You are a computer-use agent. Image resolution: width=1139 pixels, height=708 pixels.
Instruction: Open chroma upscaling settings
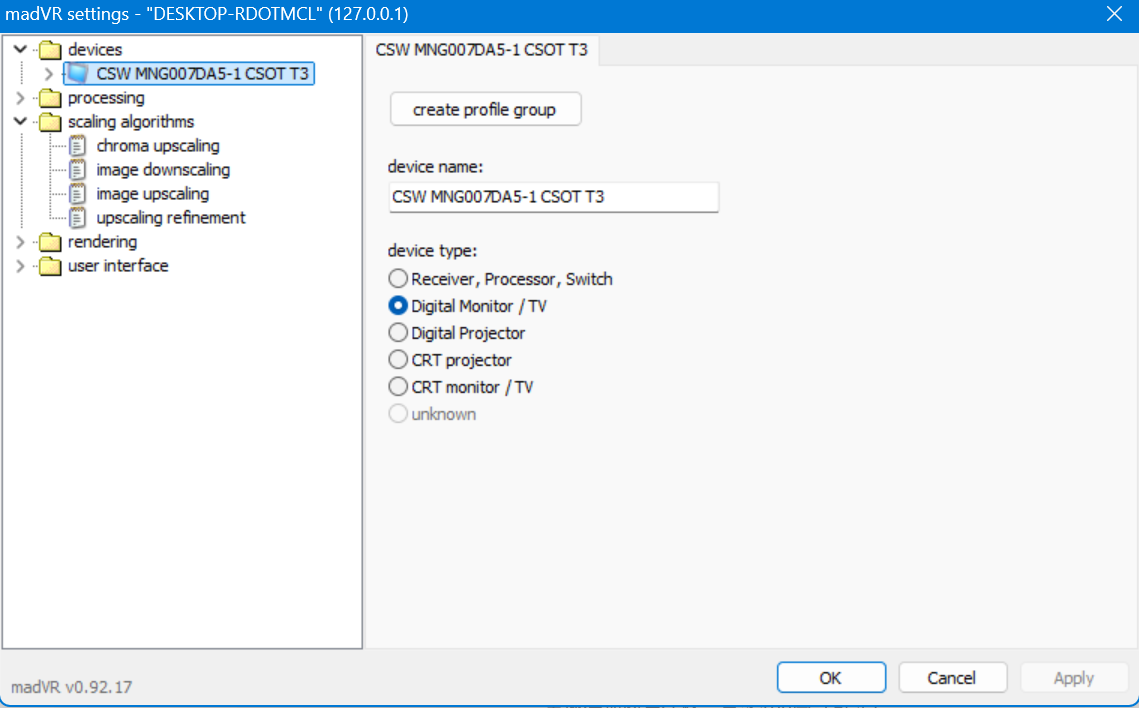click(158, 146)
